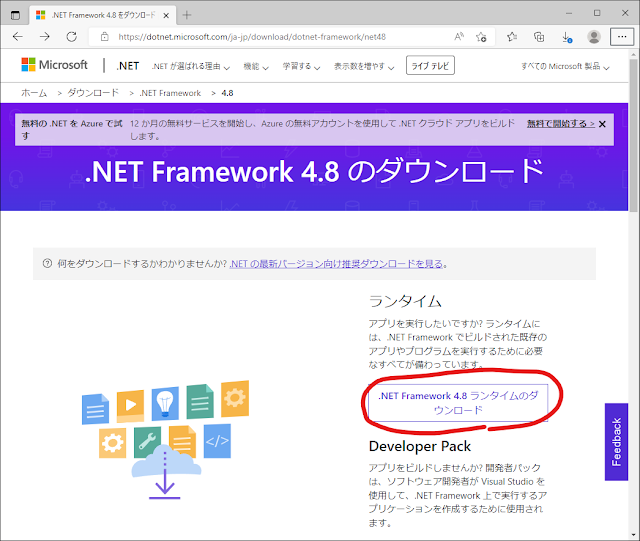Click the cloud download illustration

166,440
